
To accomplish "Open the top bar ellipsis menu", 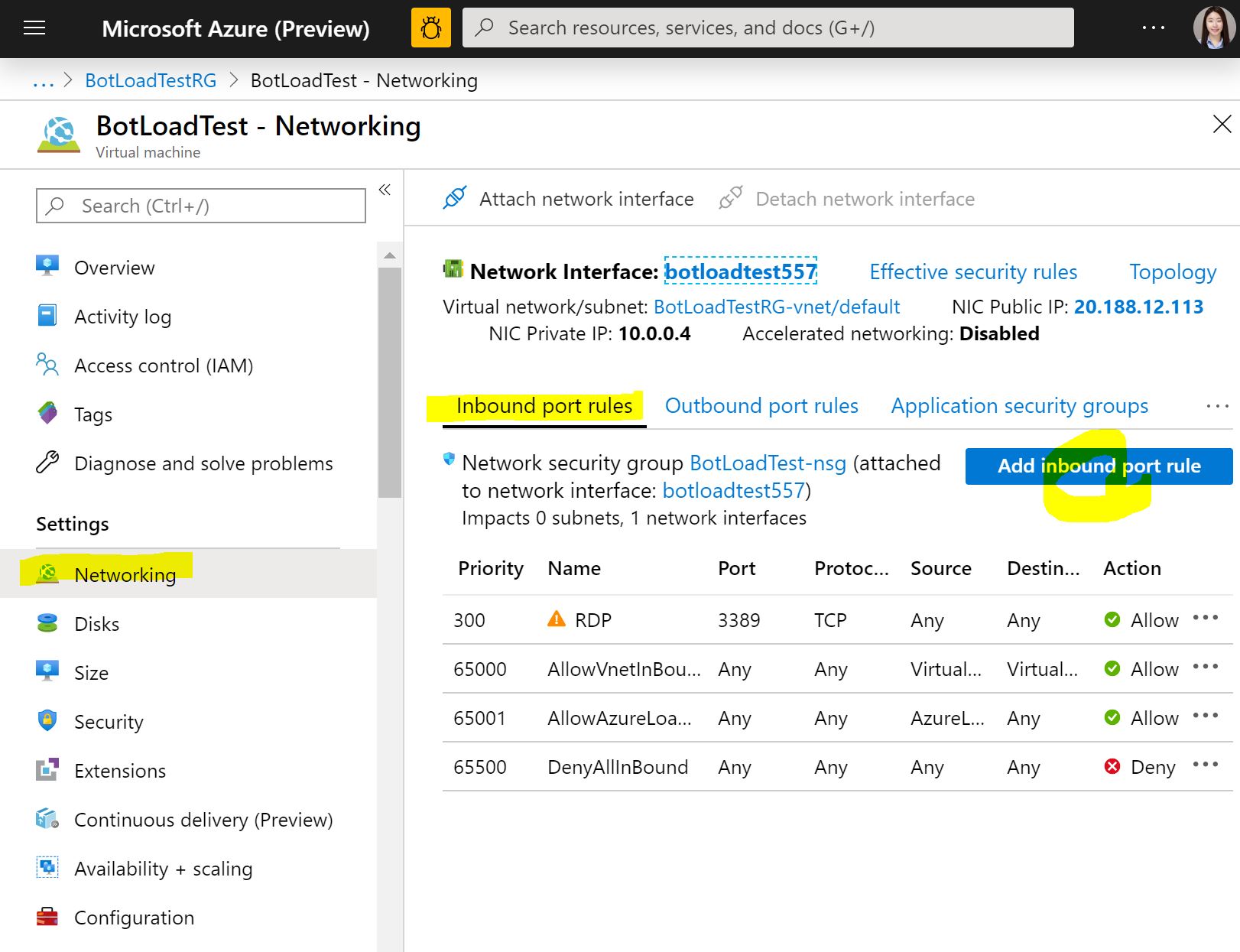I will pyautogui.click(x=1153, y=28).
